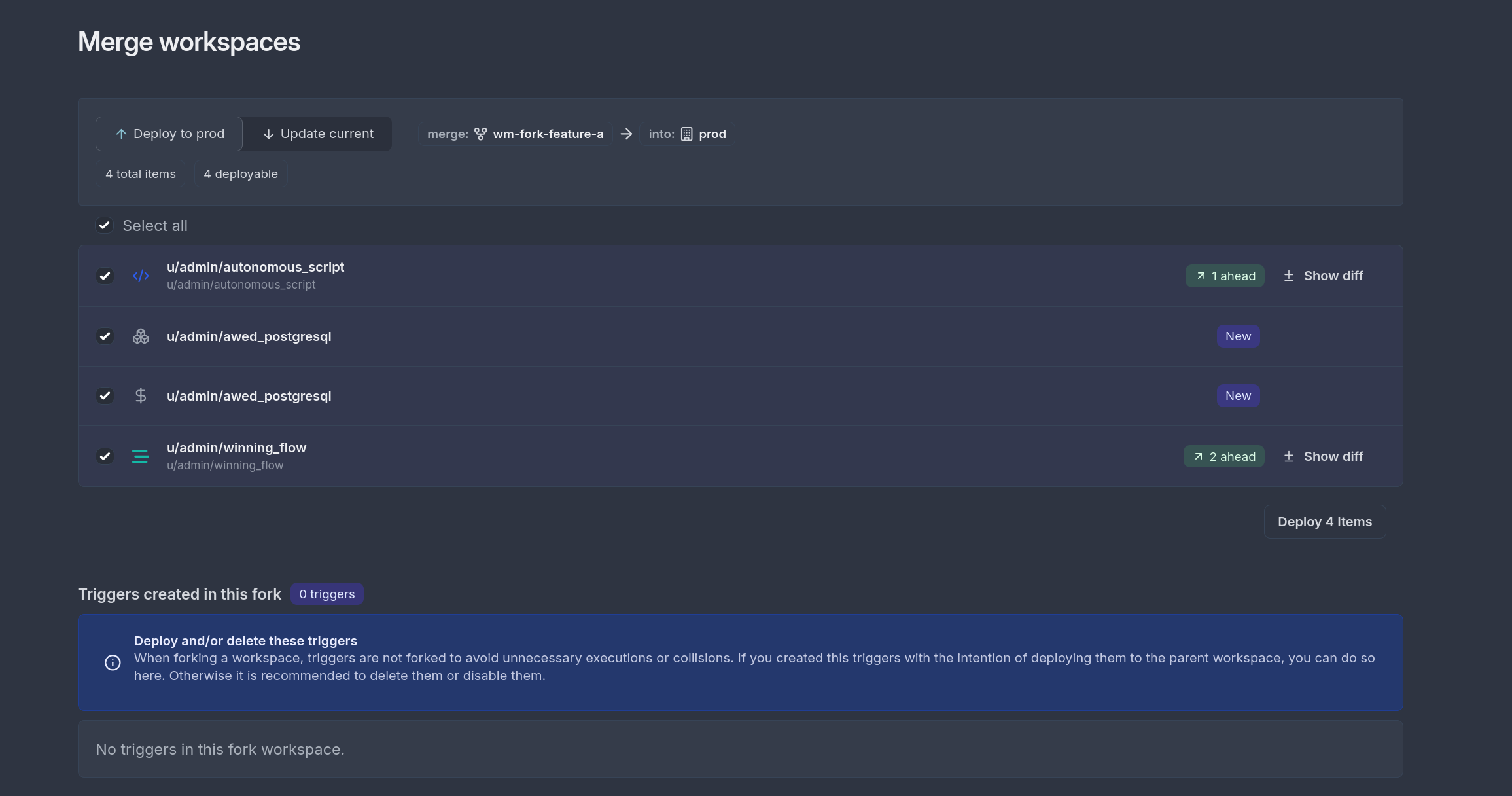
Task: Uncheck the winning_flow item checkbox
Action: click(x=105, y=456)
